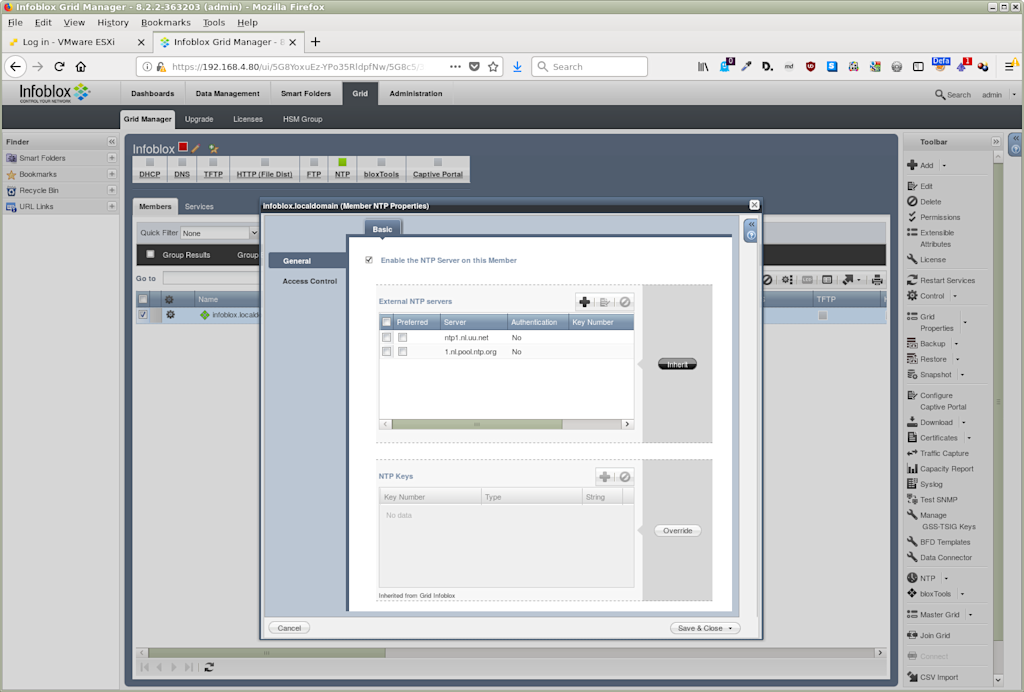Open the Administration top menu
The width and height of the screenshot is (1024, 692).
click(416, 93)
